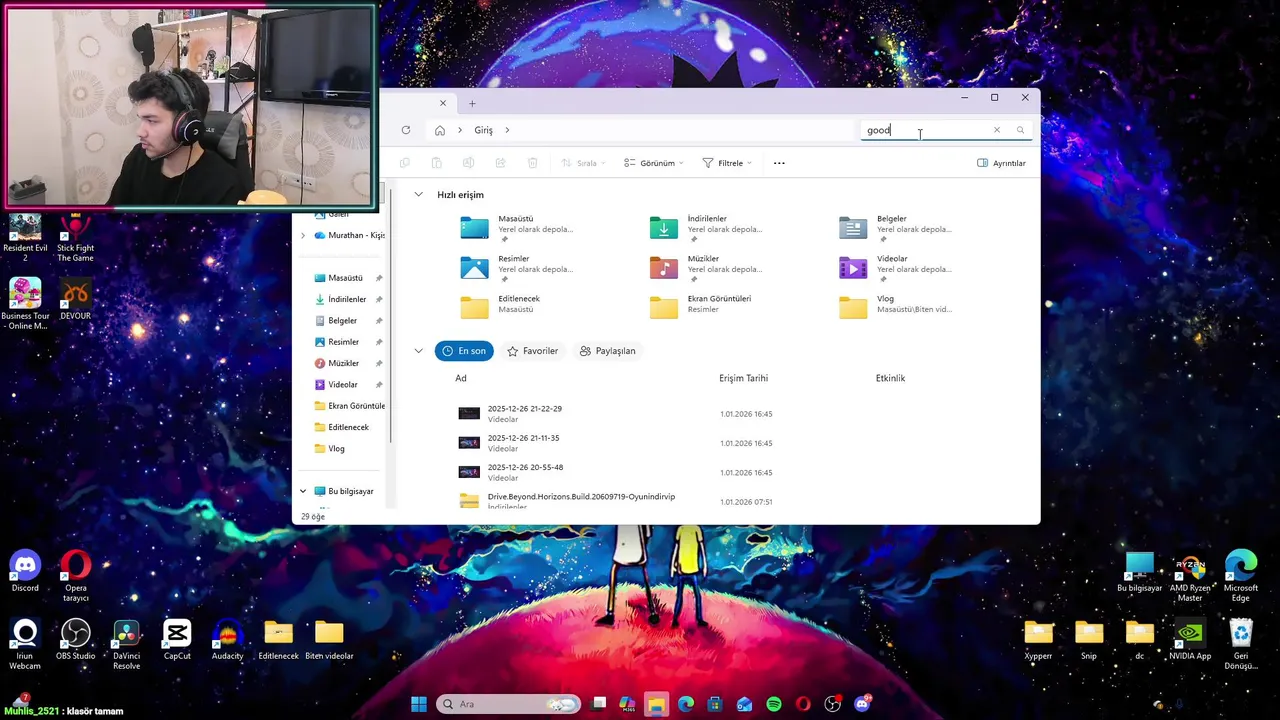This screenshot has height=720, width=1280.
Task: Open the Sırala sort dropdown
Action: point(583,163)
